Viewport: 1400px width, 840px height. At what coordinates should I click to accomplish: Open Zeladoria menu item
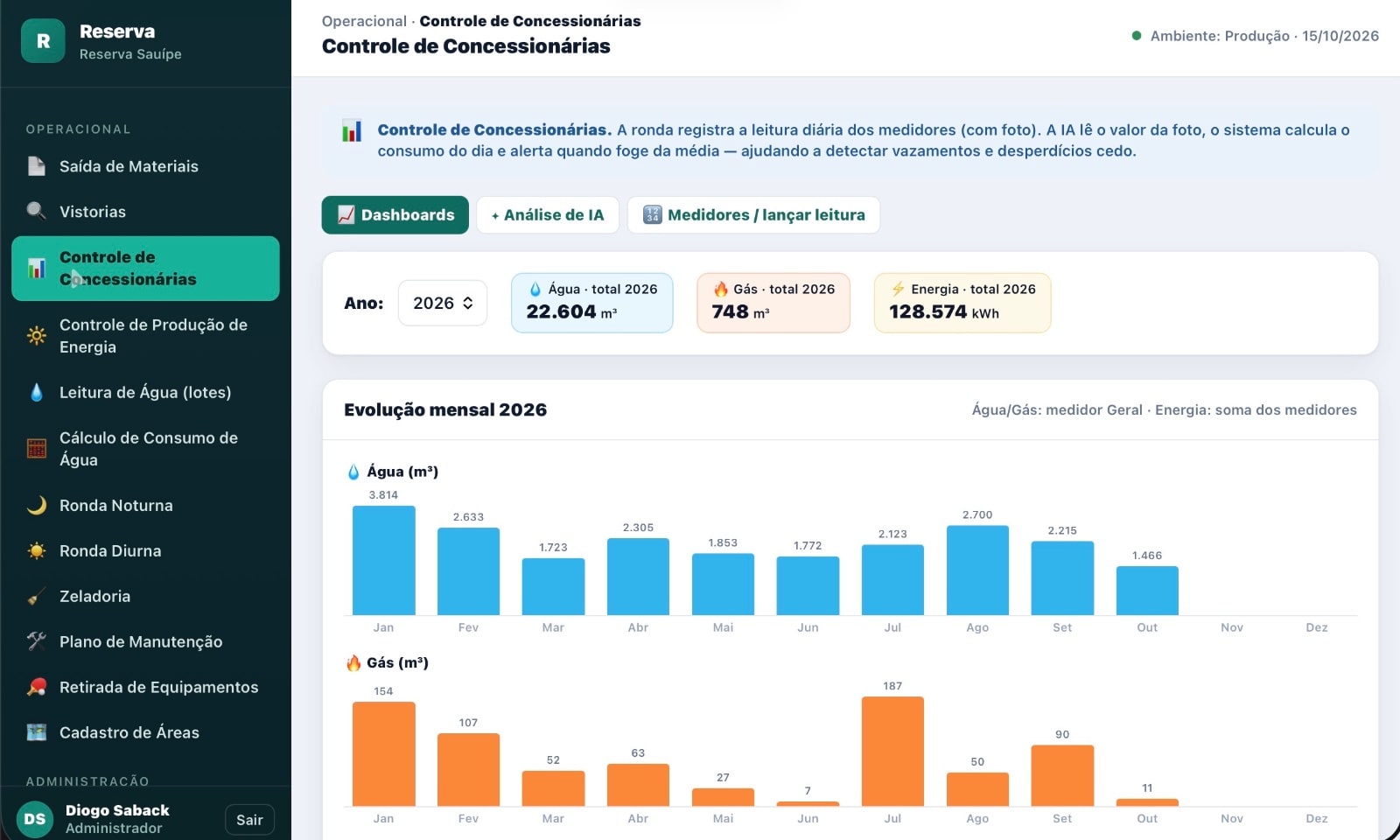click(x=145, y=597)
